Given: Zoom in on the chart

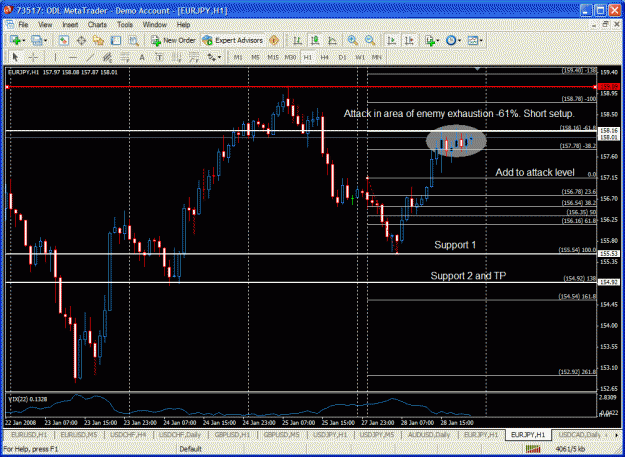Looking at the screenshot, I should (x=352, y=40).
